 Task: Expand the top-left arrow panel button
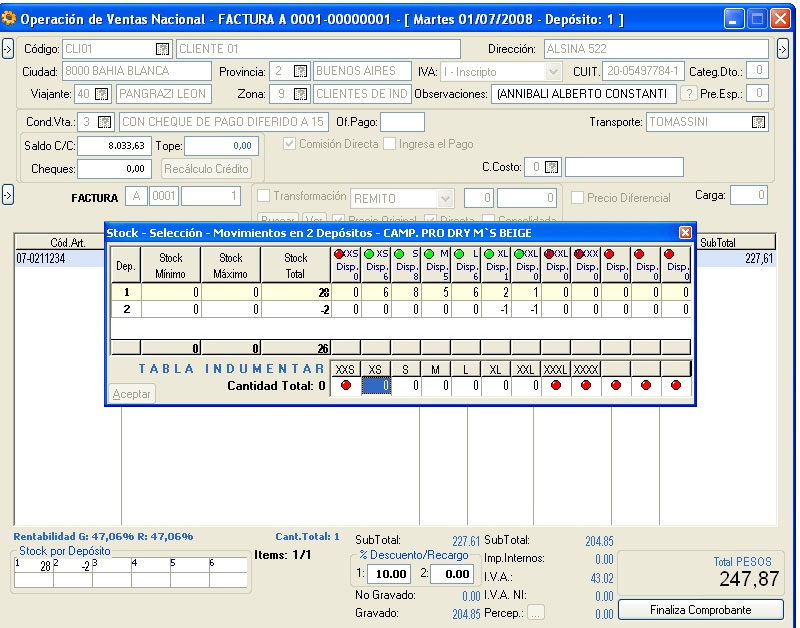[6, 49]
